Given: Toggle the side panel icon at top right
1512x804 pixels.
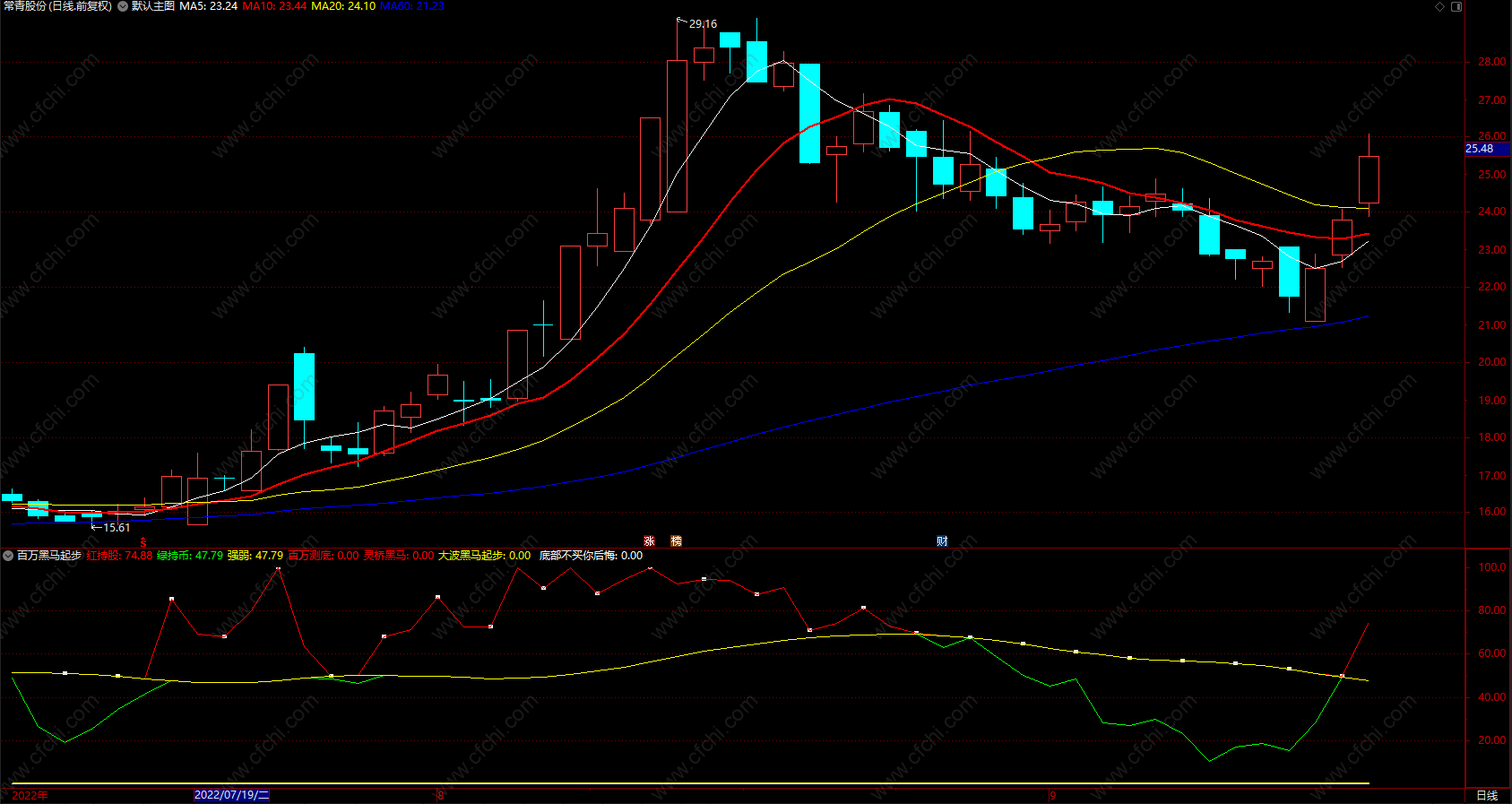Looking at the screenshot, I should click(1456, 6).
